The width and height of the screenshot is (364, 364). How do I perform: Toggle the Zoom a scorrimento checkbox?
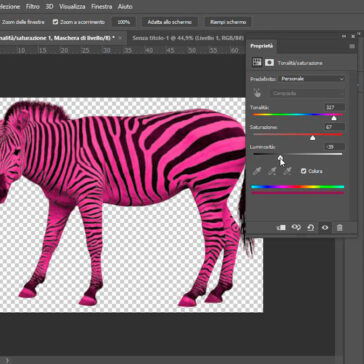pos(55,22)
